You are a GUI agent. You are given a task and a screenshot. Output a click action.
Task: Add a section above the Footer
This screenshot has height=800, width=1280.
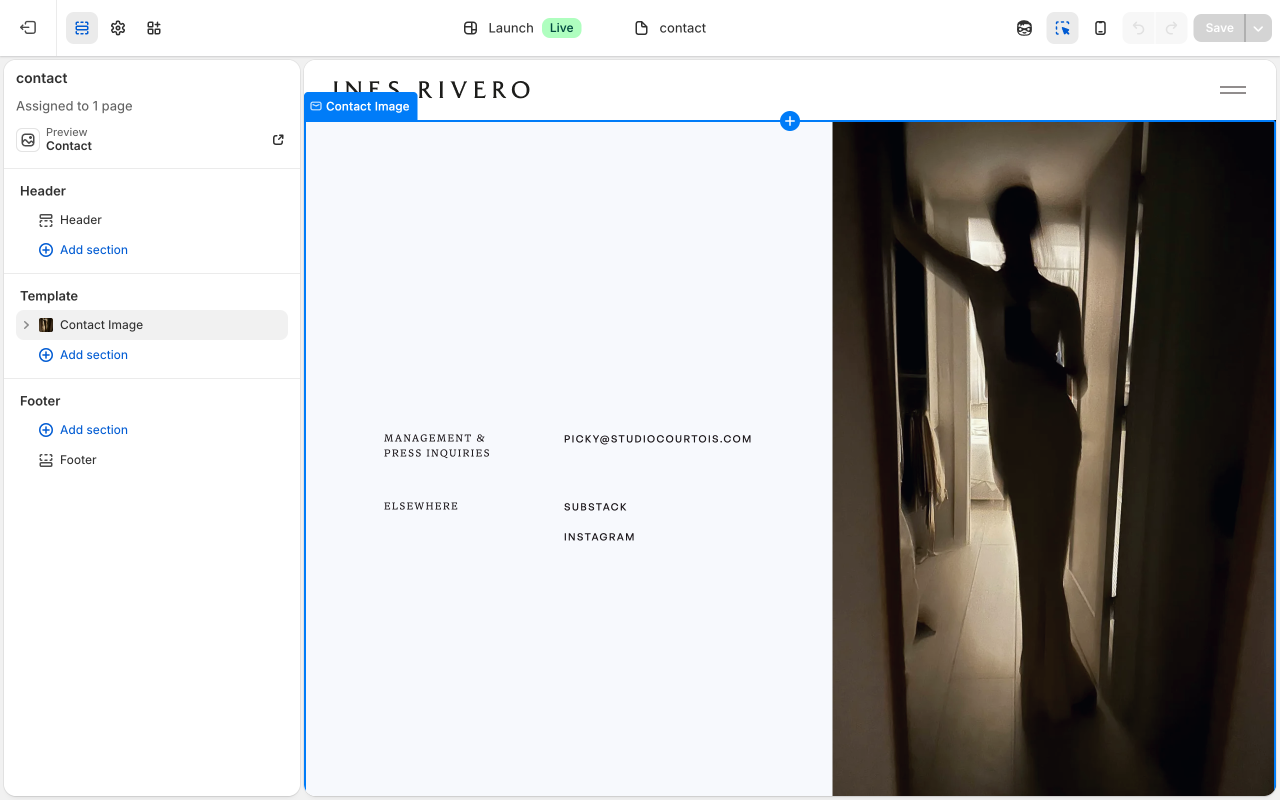click(x=84, y=429)
